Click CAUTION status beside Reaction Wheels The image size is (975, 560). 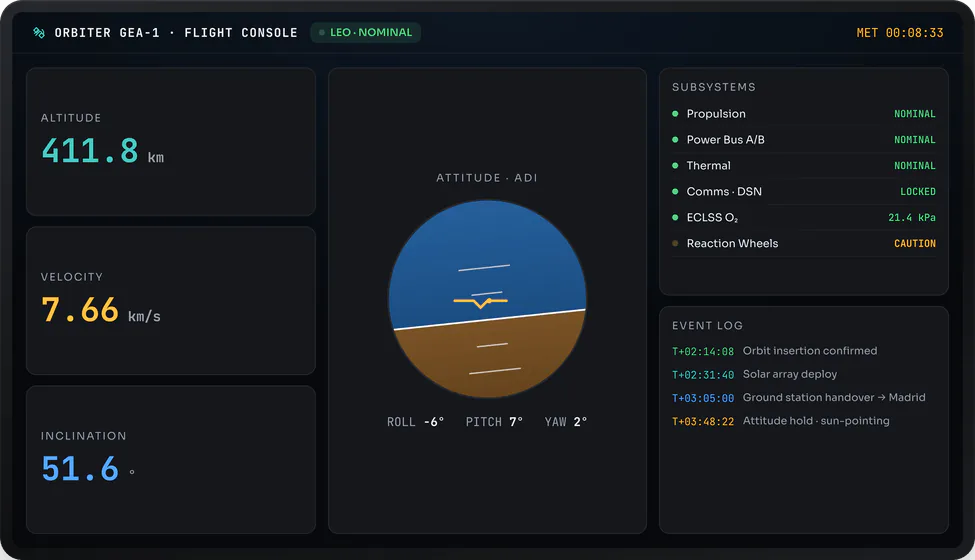(915, 244)
